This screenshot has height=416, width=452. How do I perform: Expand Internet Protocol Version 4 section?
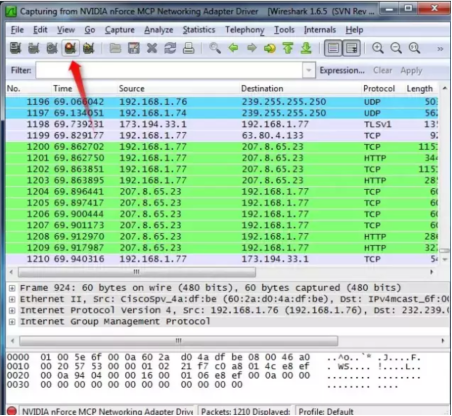tap(12, 310)
